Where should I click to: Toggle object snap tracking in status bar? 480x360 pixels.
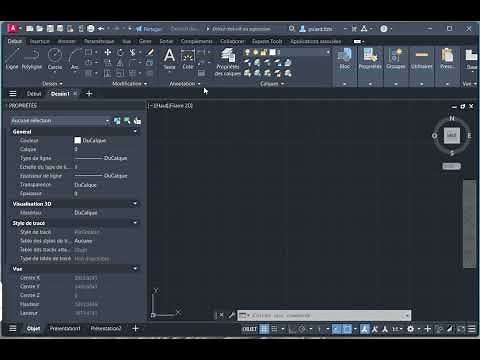pyautogui.click(x=337, y=329)
